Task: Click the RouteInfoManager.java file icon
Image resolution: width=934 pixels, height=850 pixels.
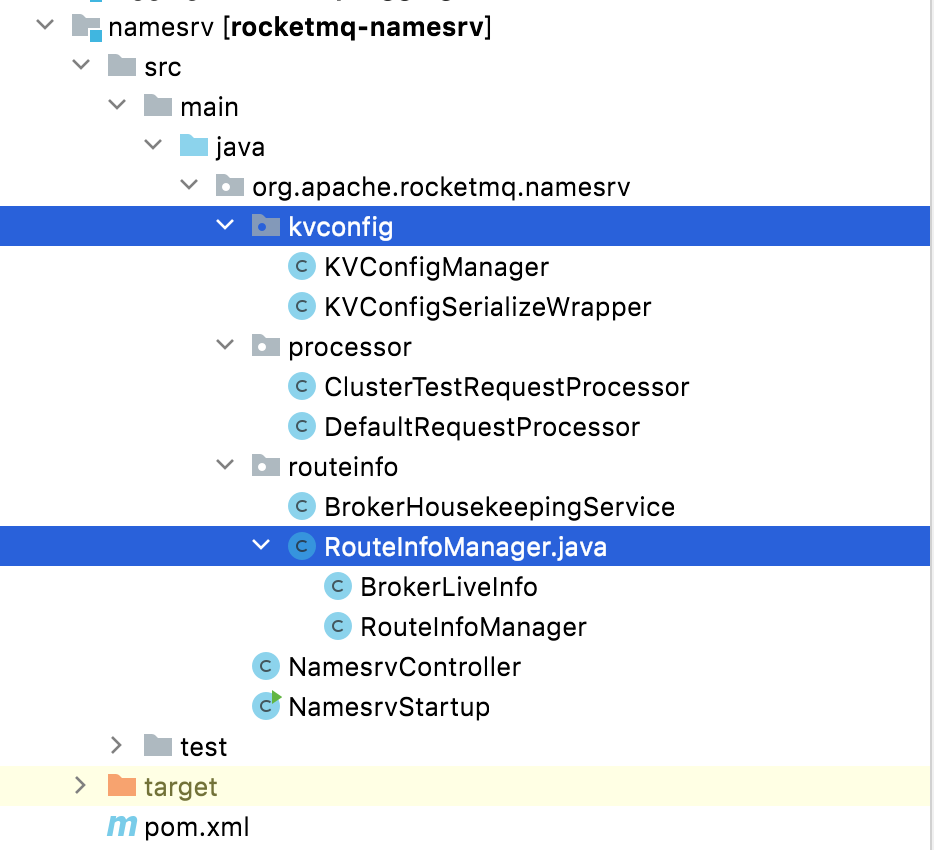Action: point(302,546)
